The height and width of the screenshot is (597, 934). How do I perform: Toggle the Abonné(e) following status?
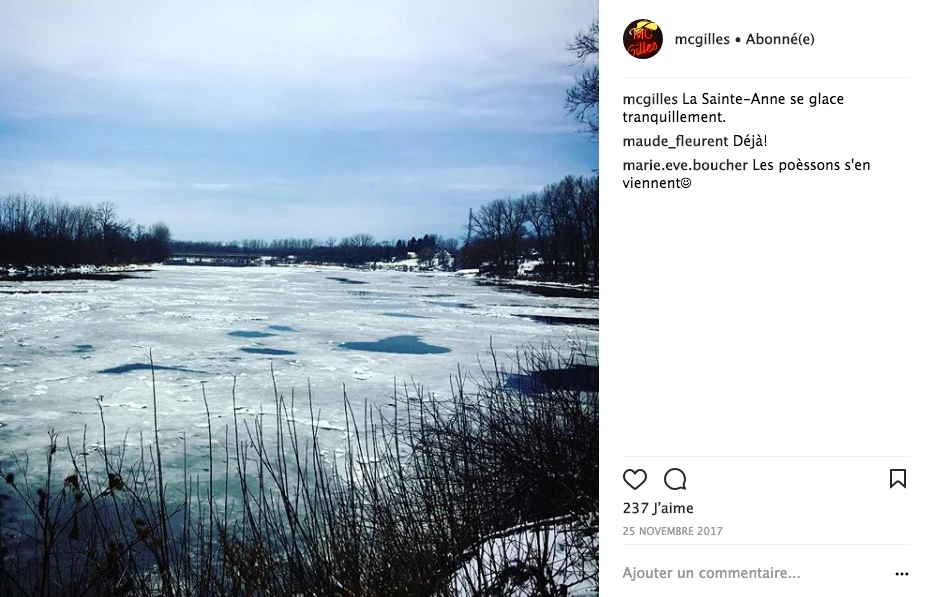780,39
